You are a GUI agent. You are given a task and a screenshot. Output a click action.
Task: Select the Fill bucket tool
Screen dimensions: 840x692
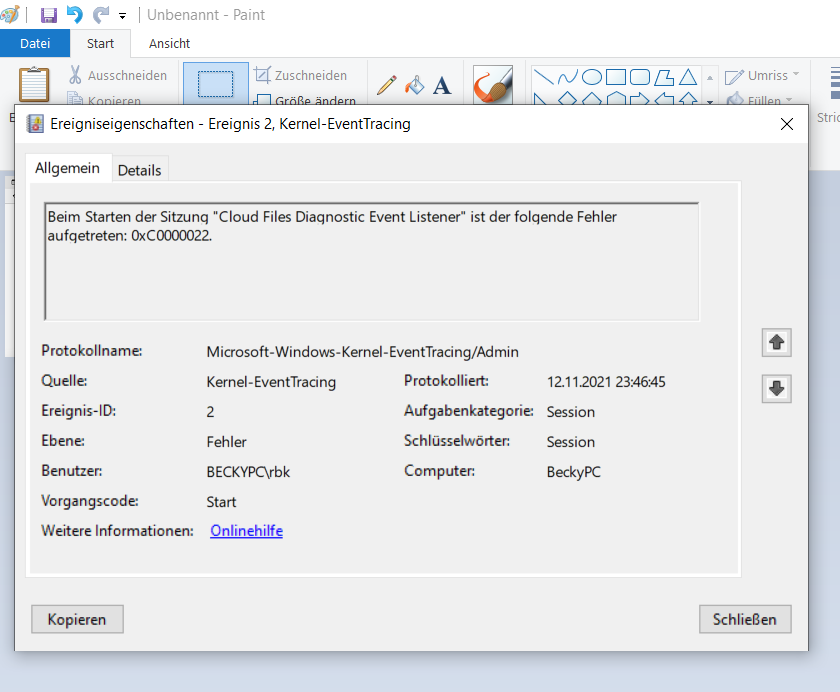click(414, 85)
